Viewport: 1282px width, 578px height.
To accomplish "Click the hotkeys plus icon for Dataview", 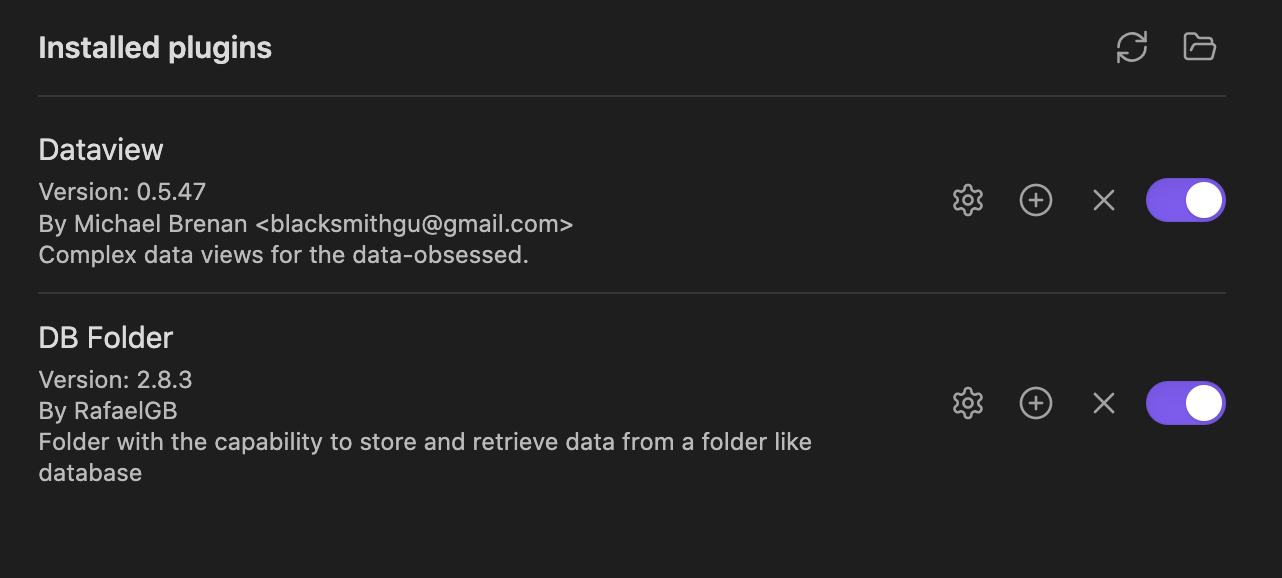I will [1035, 200].
